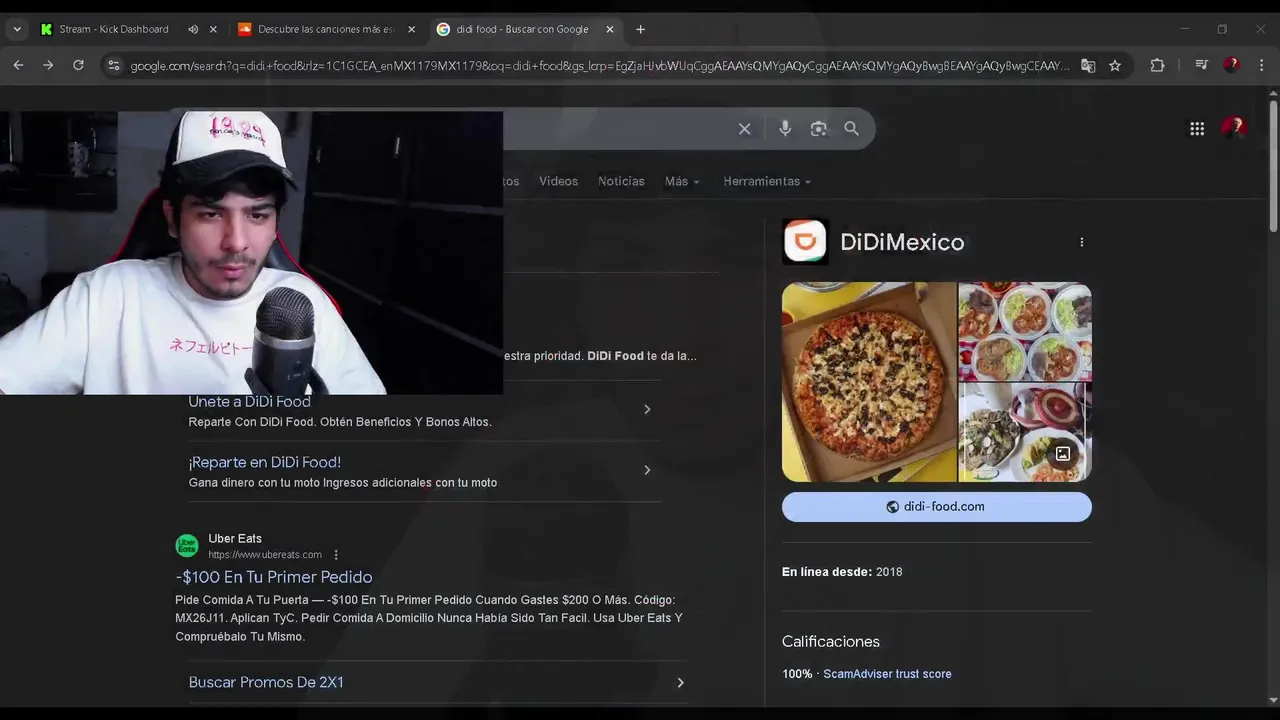Open the Únete a DiDi Food link
Screen dimensions: 1280x720
point(249,401)
